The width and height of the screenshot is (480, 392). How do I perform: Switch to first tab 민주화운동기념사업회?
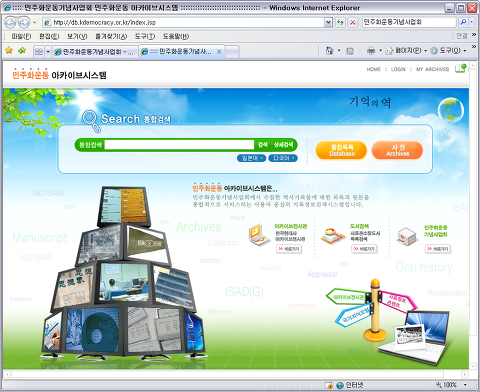[x=95, y=52]
